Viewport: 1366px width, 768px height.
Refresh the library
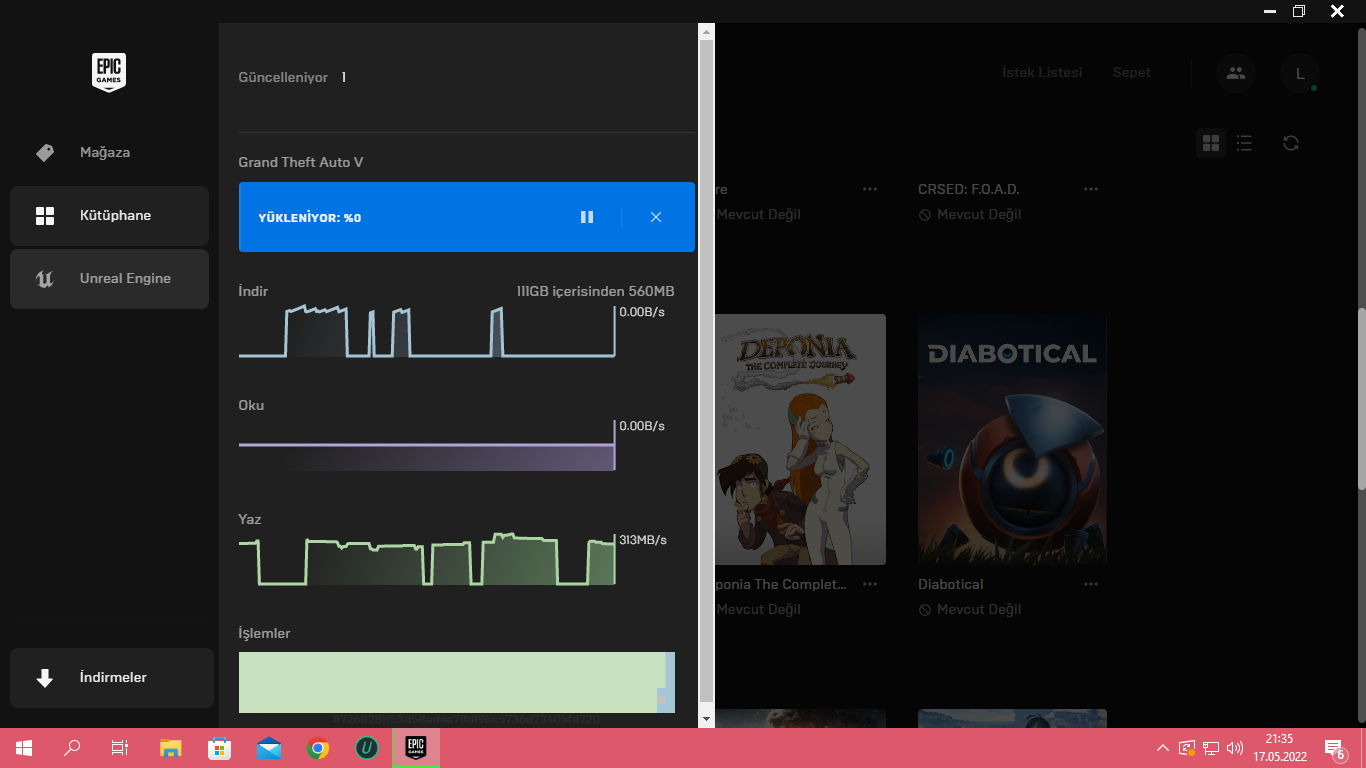[x=1291, y=143]
